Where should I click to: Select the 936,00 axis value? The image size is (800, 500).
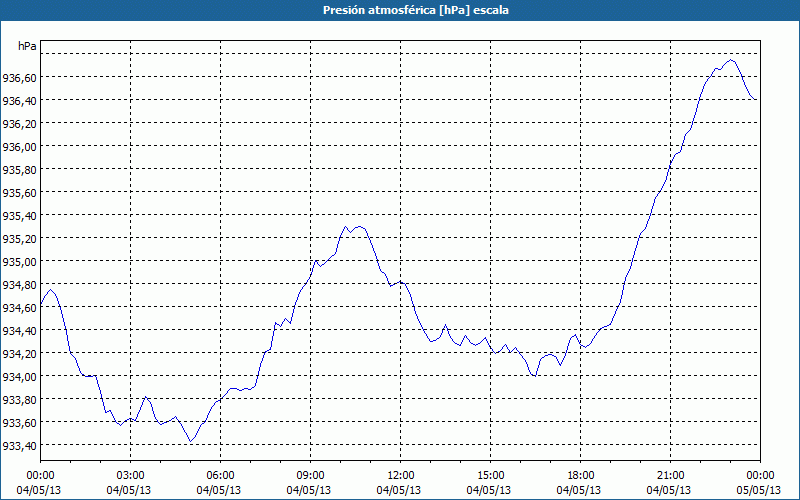[19, 146]
